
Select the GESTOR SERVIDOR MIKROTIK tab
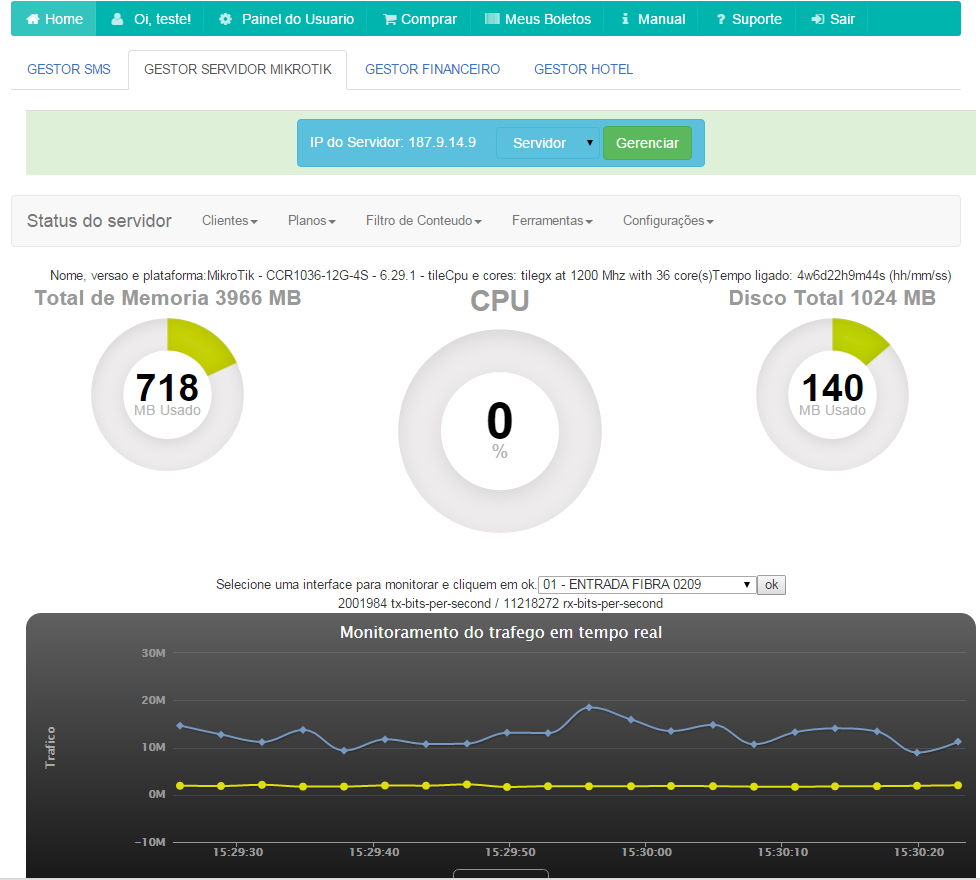(x=238, y=69)
